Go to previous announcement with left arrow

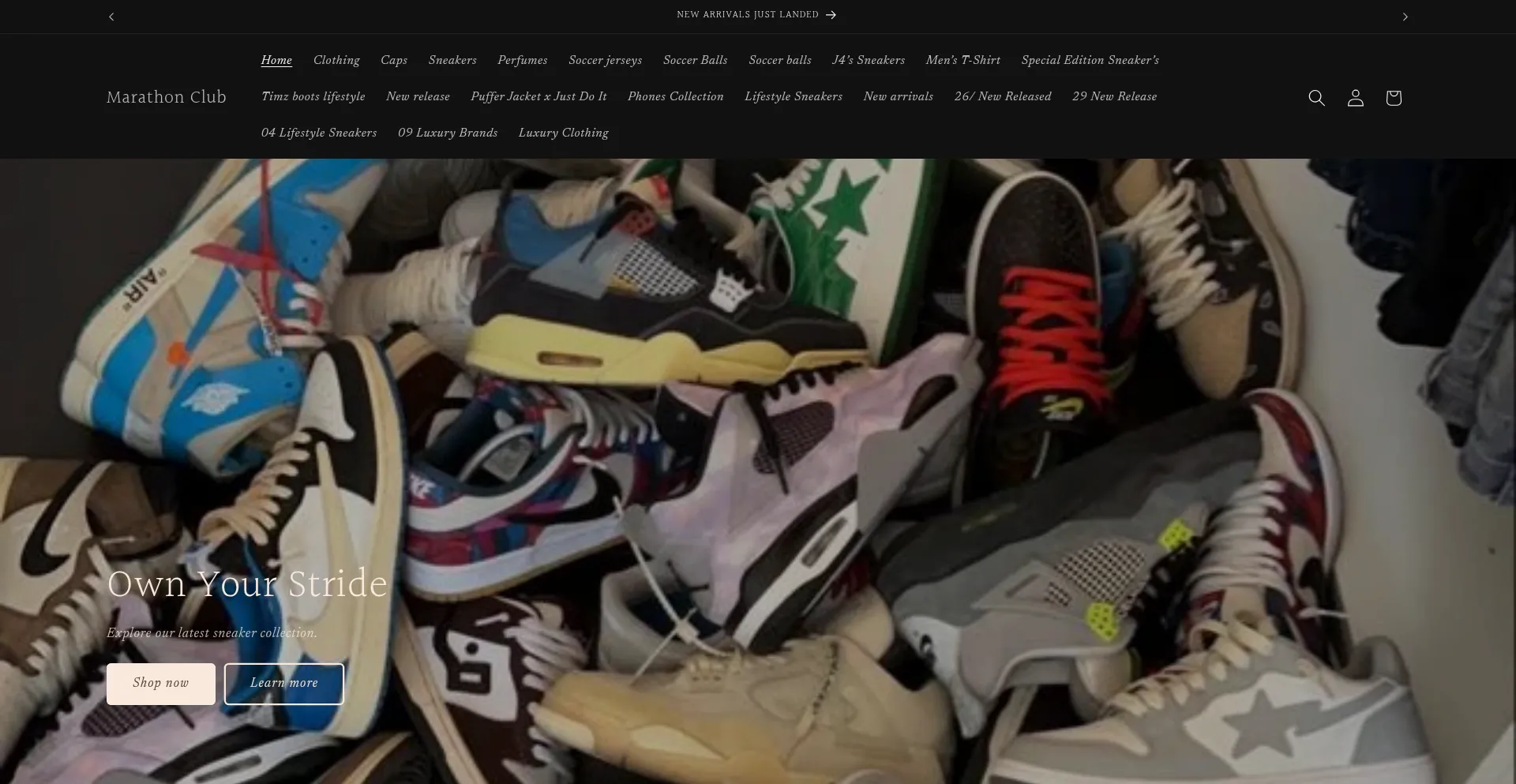(111, 17)
